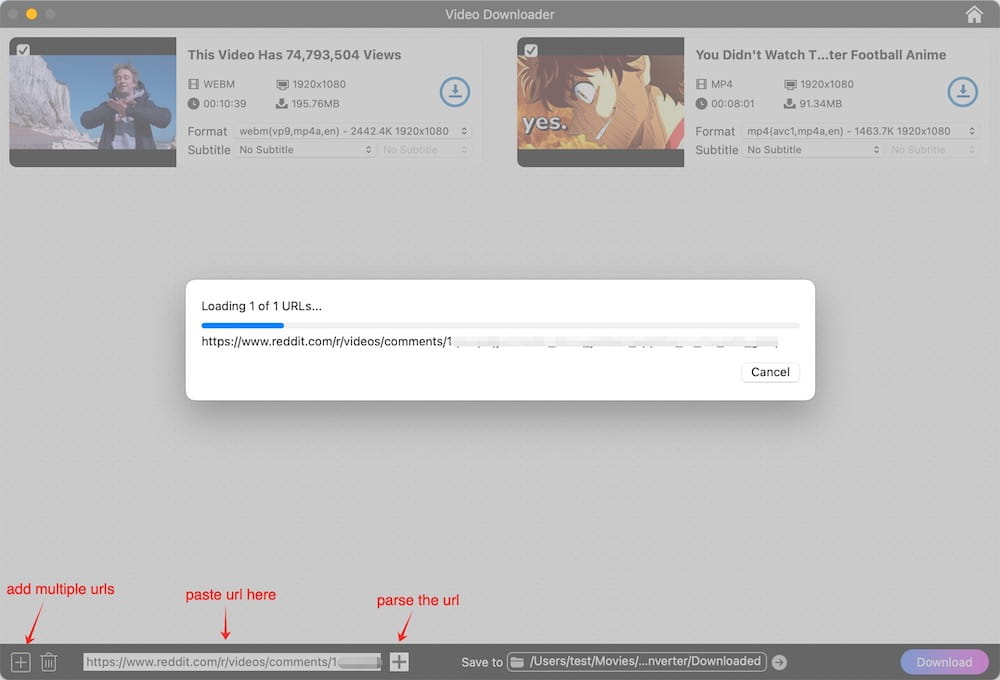
Task: Click the '195.76MB' file size text
Action: click(315, 103)
